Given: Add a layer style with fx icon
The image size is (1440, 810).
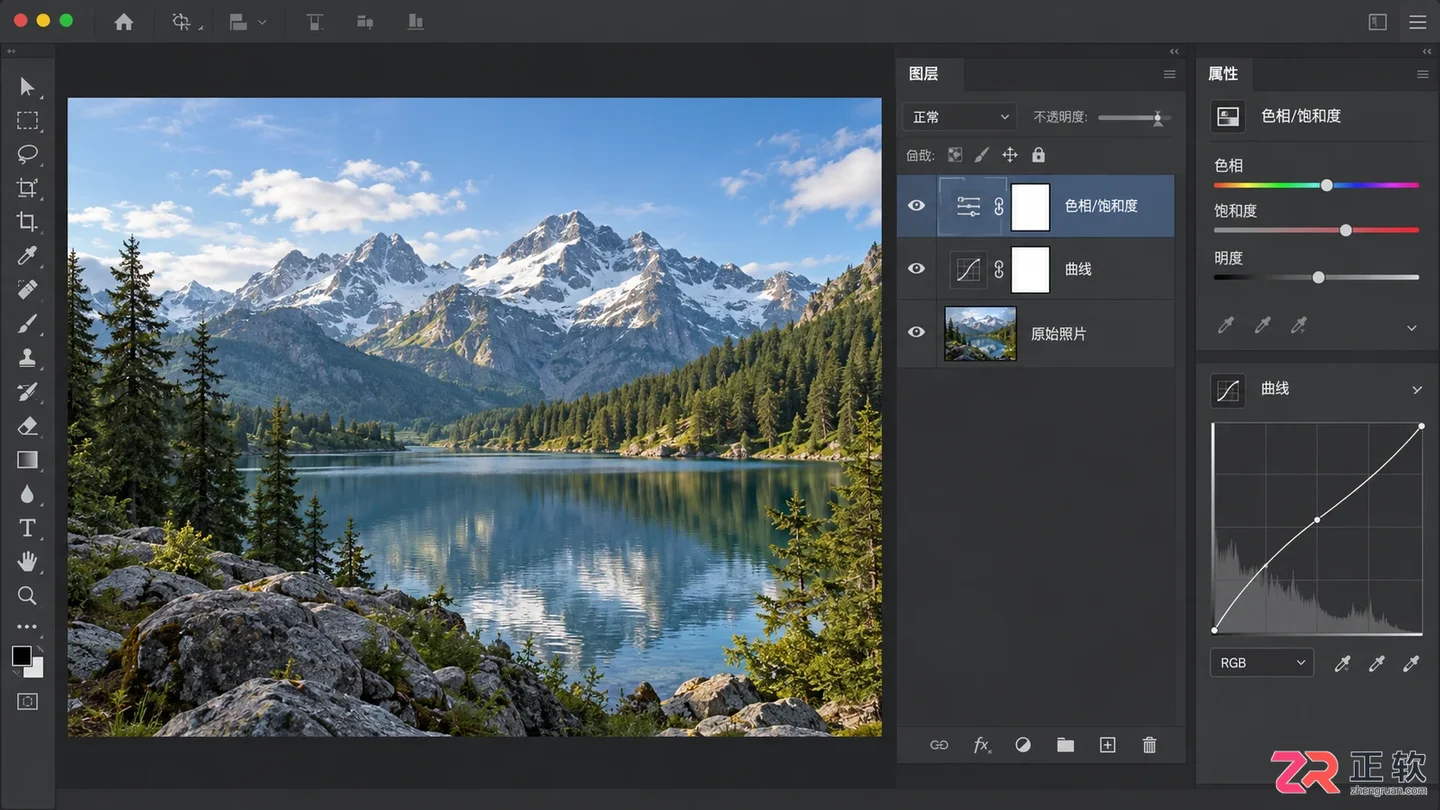Looking at the screenshot, I should pyautogui.click(x=982, y=745).
